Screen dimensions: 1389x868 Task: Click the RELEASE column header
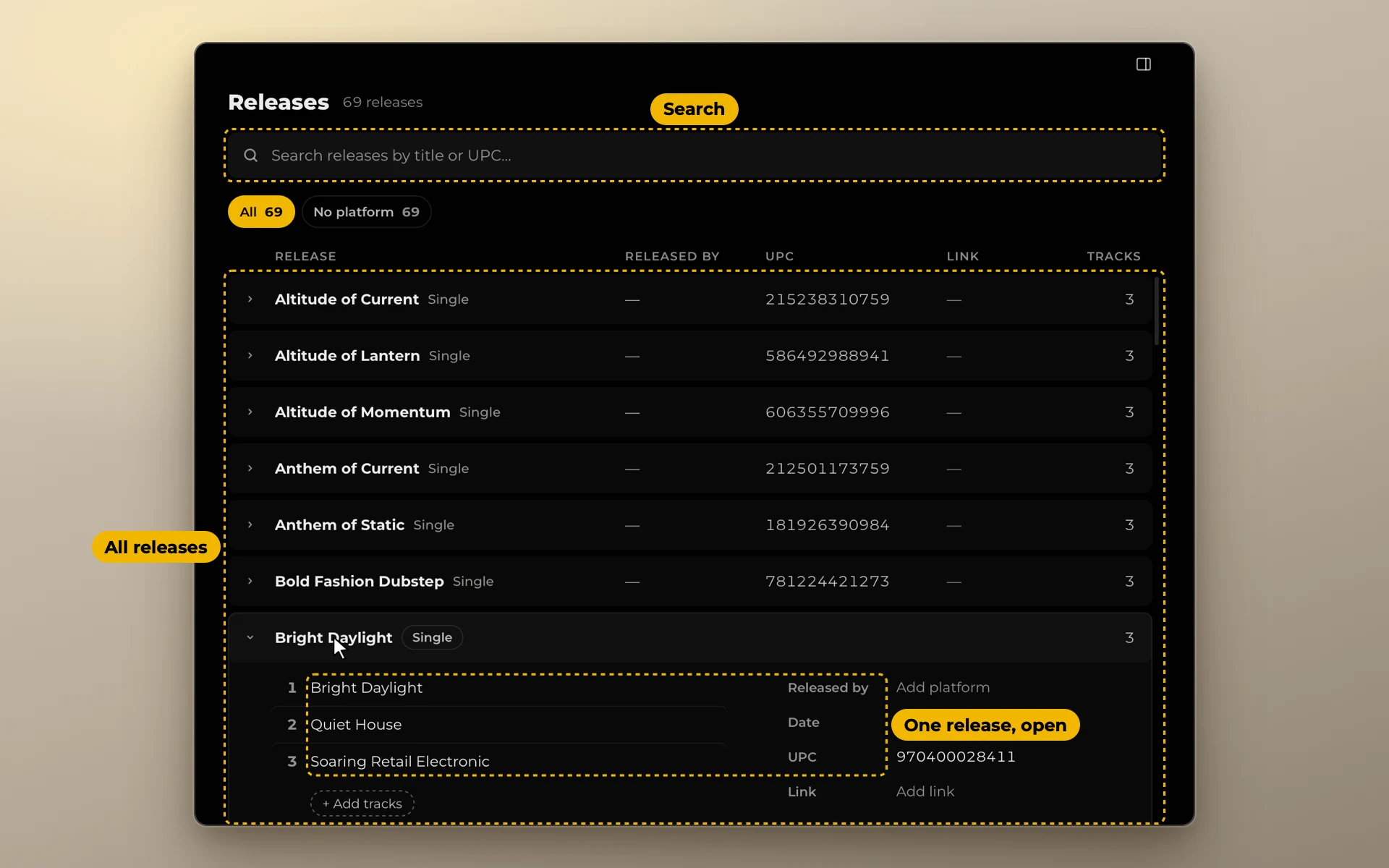point(305,256)
